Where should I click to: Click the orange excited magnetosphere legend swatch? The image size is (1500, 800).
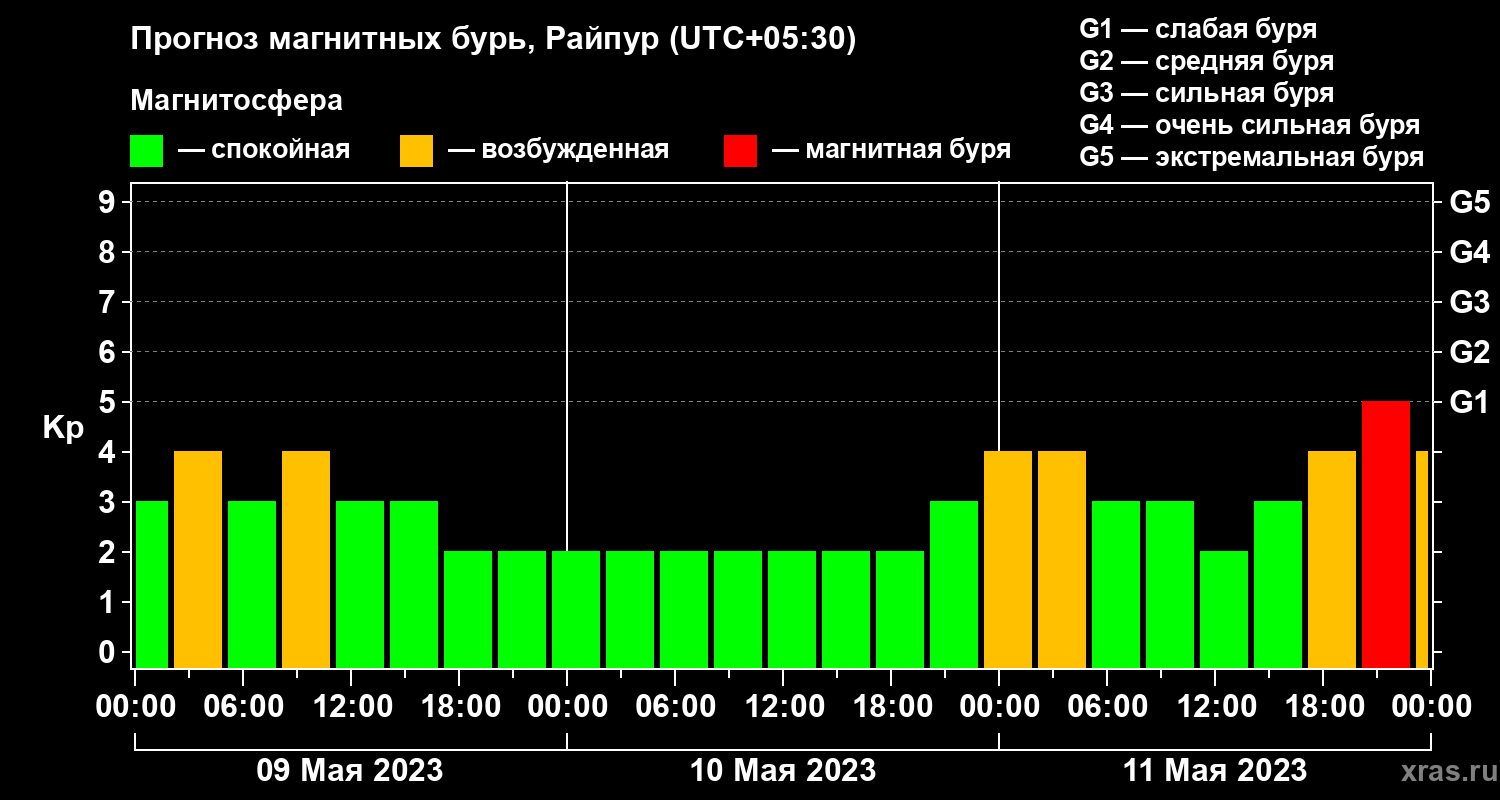417,150
